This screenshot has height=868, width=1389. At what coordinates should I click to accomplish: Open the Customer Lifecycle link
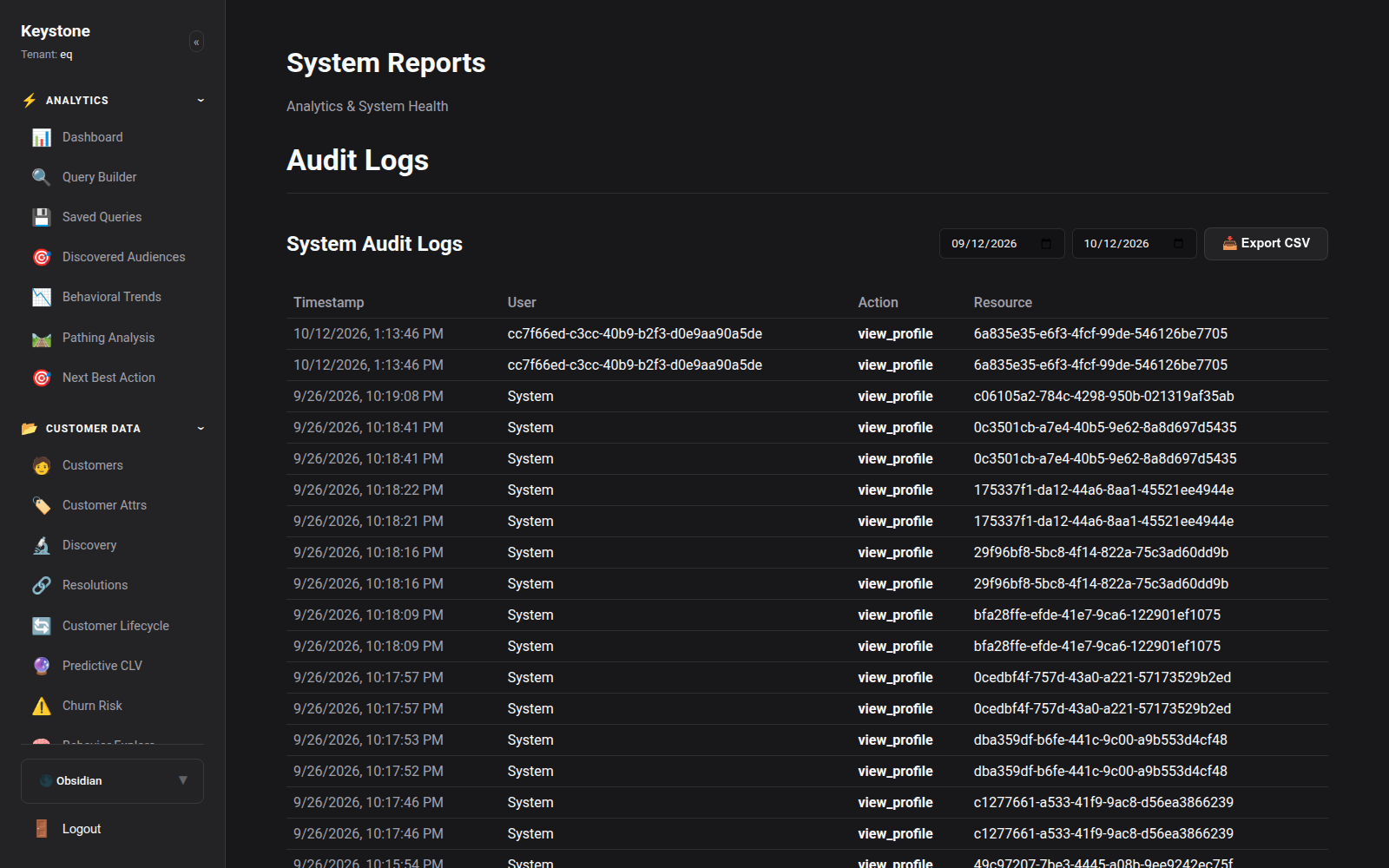point(115,626)
